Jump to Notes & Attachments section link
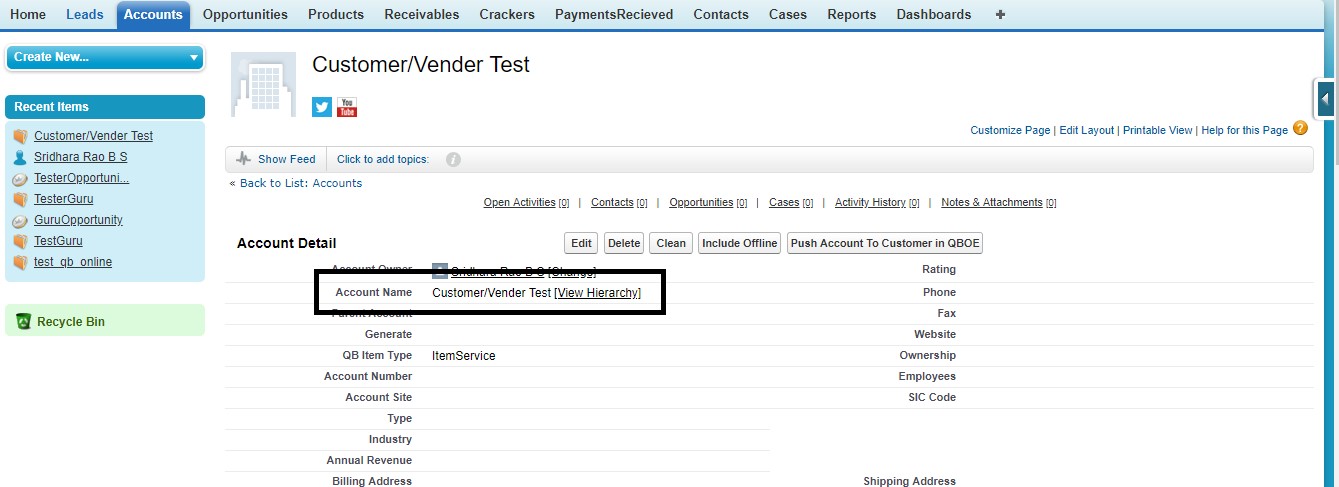 tap(991, 202)
